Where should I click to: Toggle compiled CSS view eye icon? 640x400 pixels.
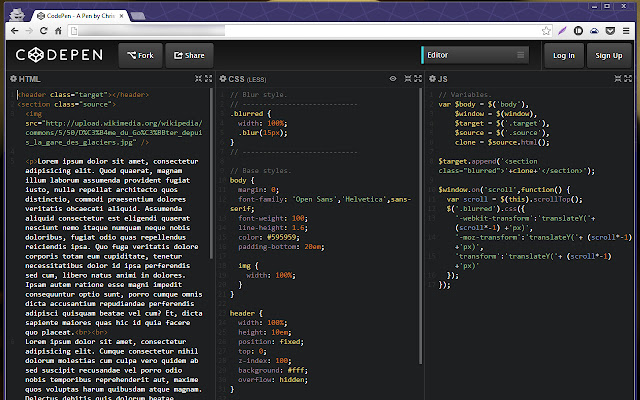point(393,78)
